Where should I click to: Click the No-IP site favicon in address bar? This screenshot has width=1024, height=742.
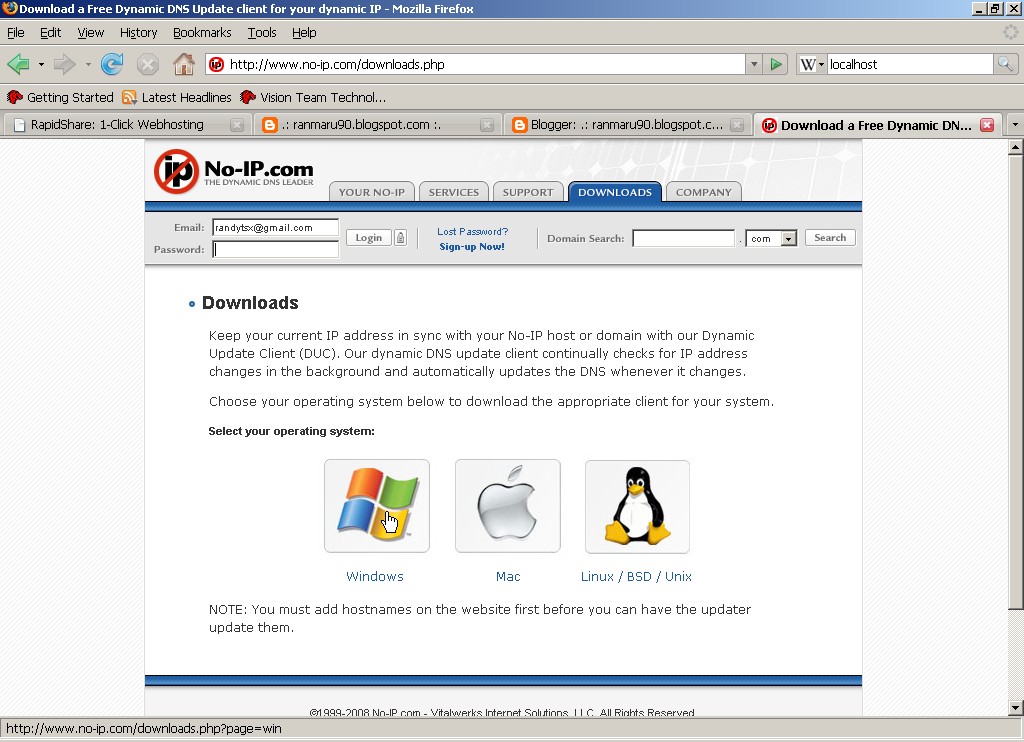coord(216,64)
